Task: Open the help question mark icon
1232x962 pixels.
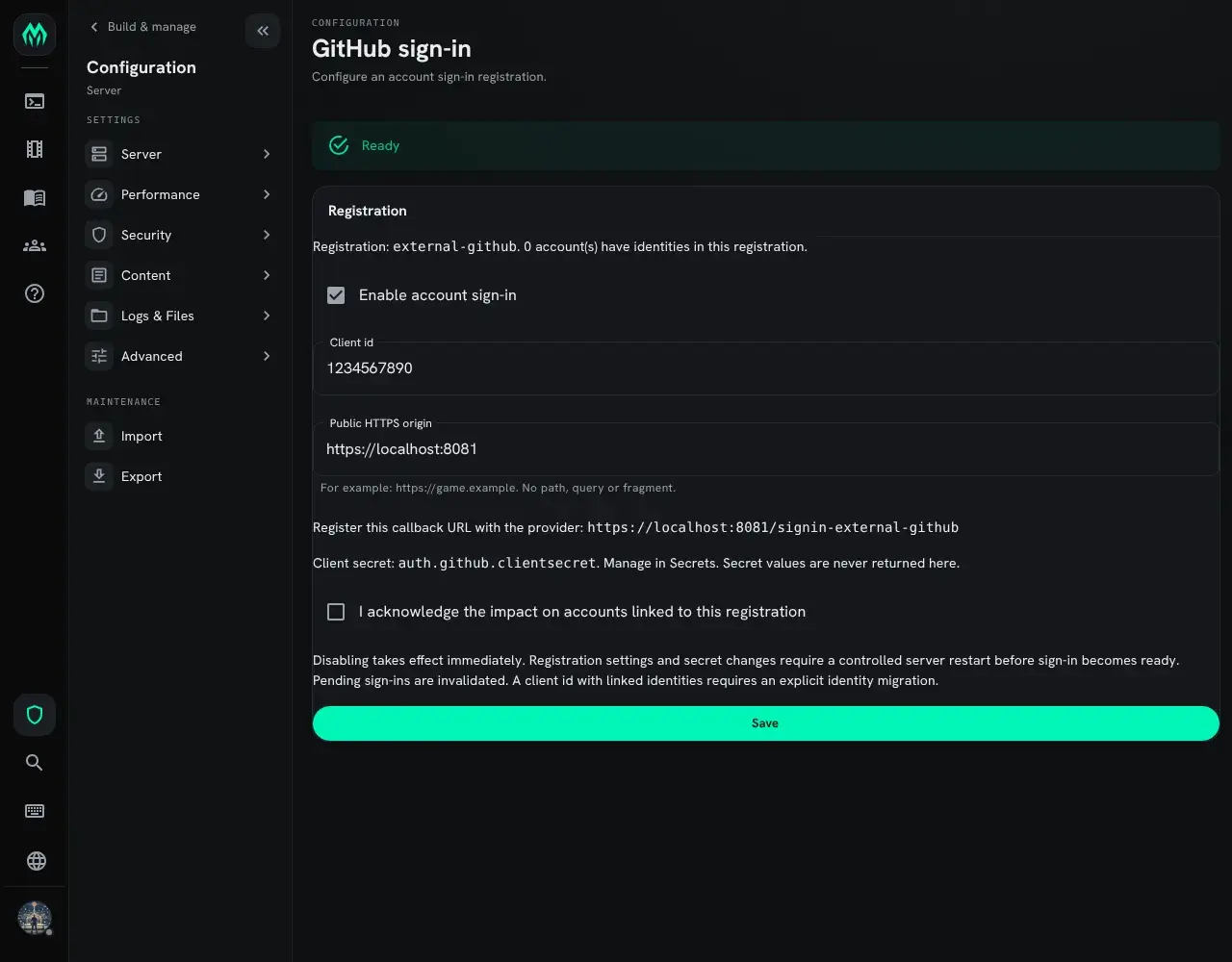Action: (35, 293)
